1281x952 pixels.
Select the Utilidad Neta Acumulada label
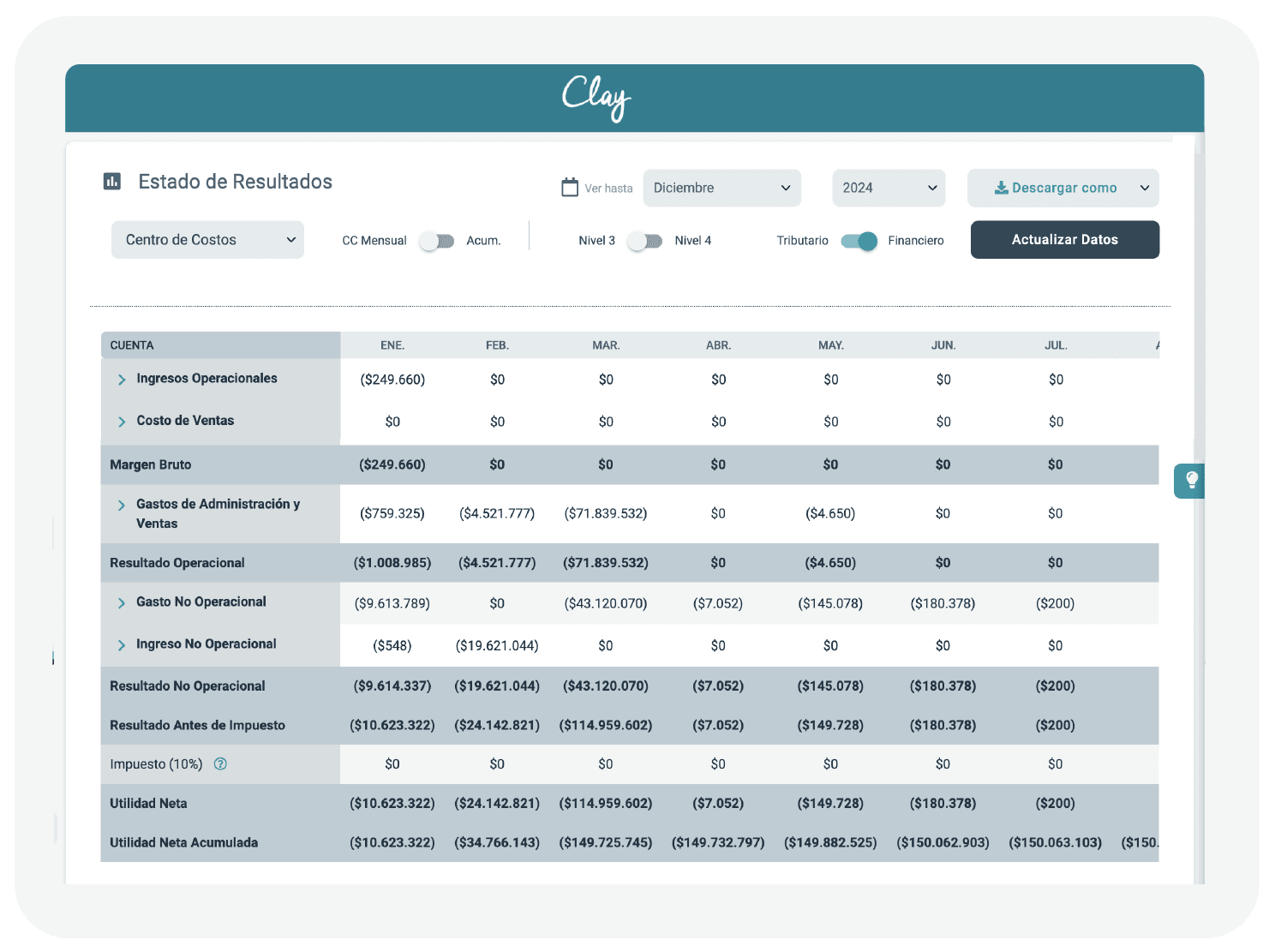pos(183,843)
